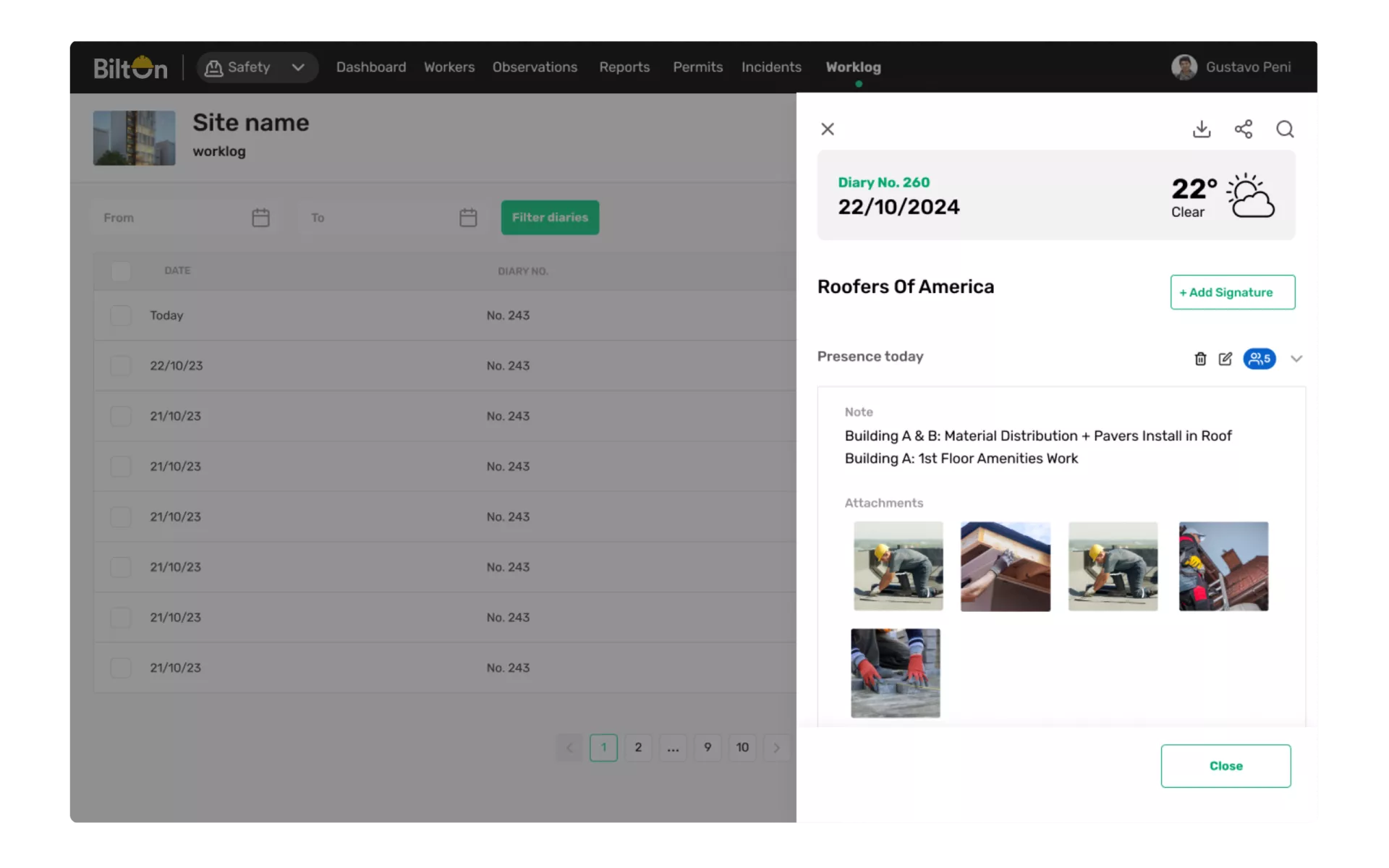This screenshot has width=1389, height=868.
Task: Click the 22/10/23 date cell
Action: [x=176, y=366]
